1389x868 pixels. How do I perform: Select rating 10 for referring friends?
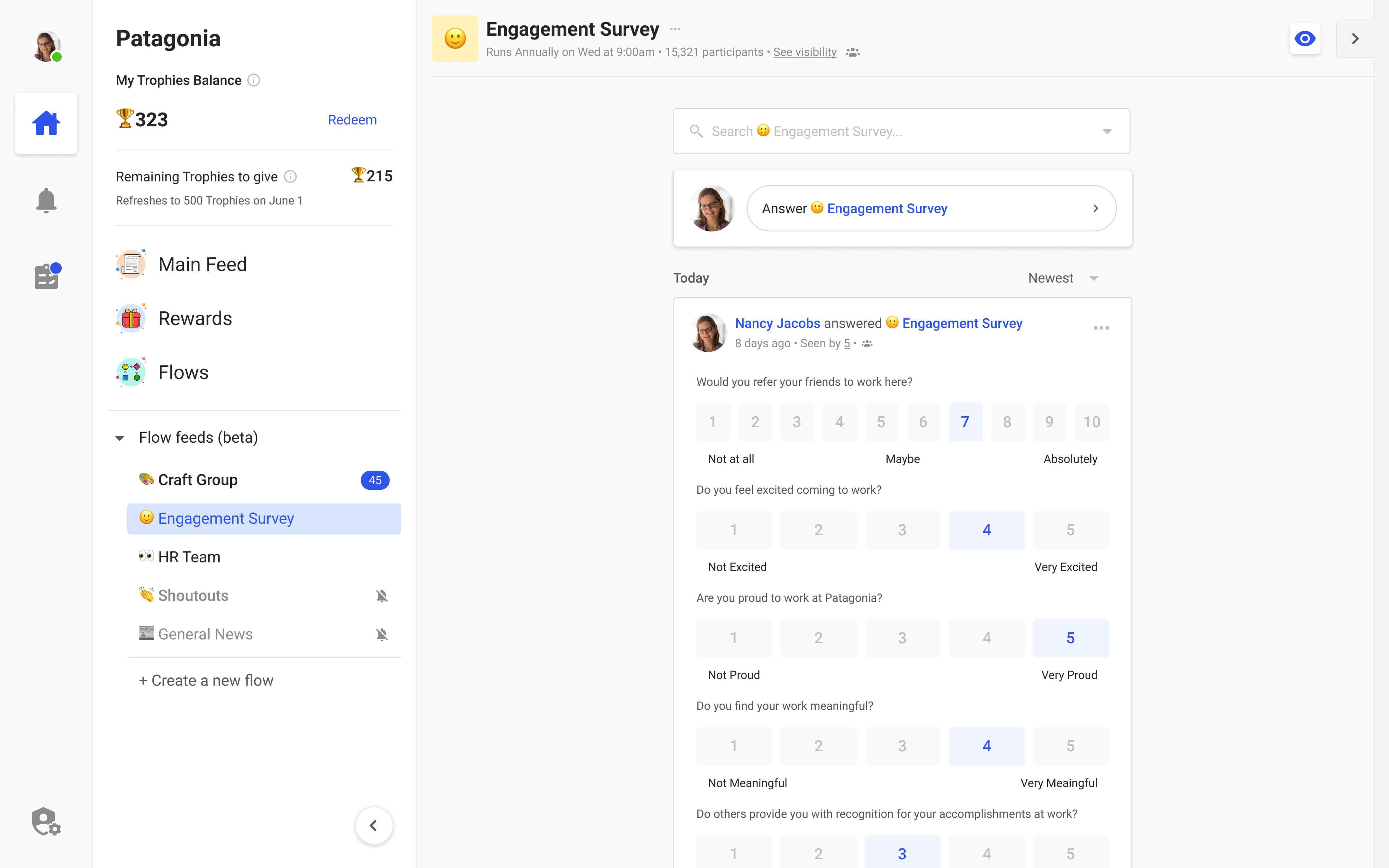(1092, 422)
